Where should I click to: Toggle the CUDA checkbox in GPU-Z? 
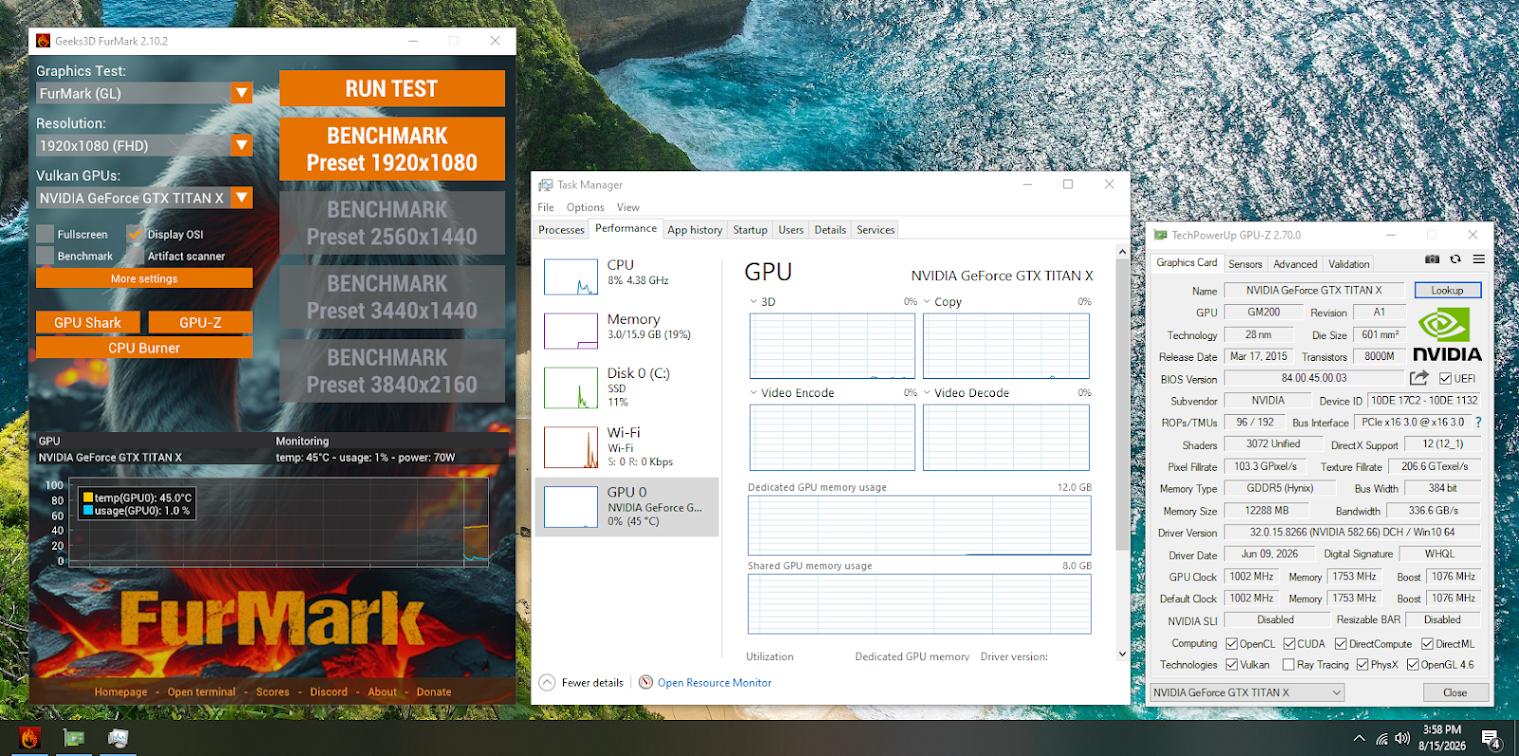click(x=1290, y=644)
